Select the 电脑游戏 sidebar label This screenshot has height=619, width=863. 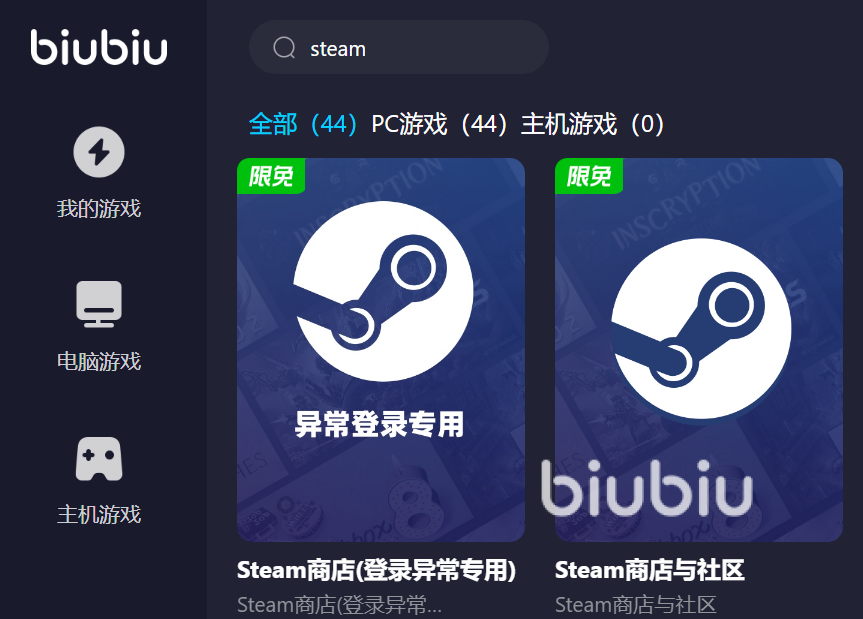(99, 361)
